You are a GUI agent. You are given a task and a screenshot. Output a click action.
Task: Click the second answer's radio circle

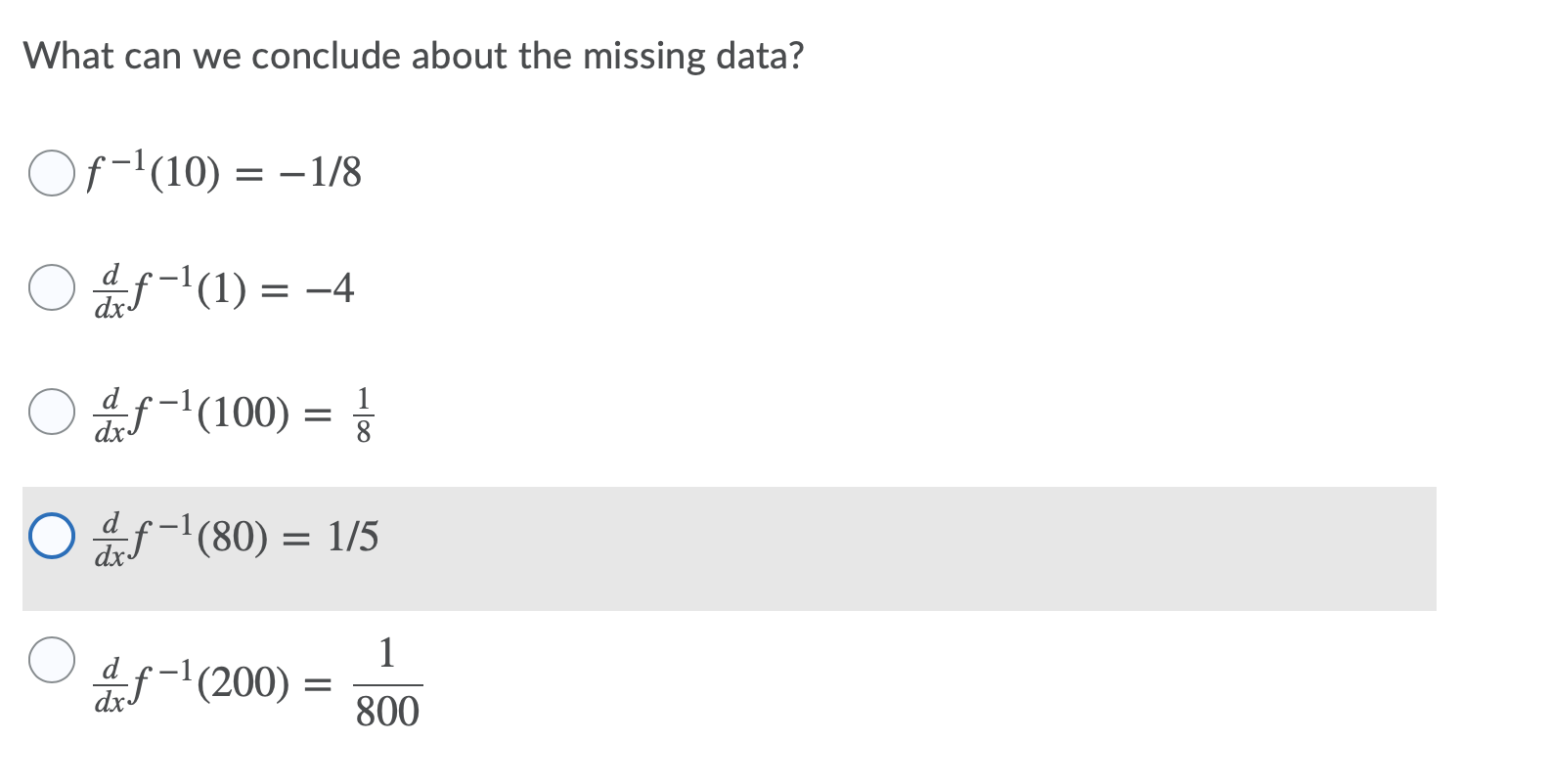(x=54, y=287)
